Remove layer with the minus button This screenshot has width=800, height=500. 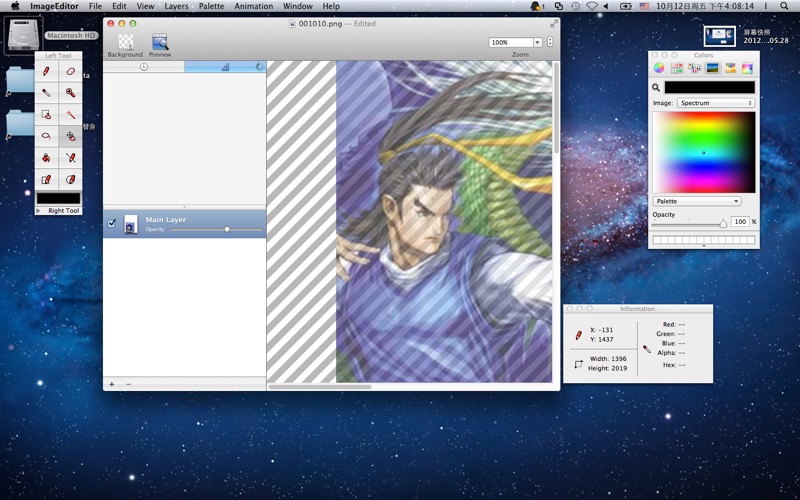click(128, 384)
